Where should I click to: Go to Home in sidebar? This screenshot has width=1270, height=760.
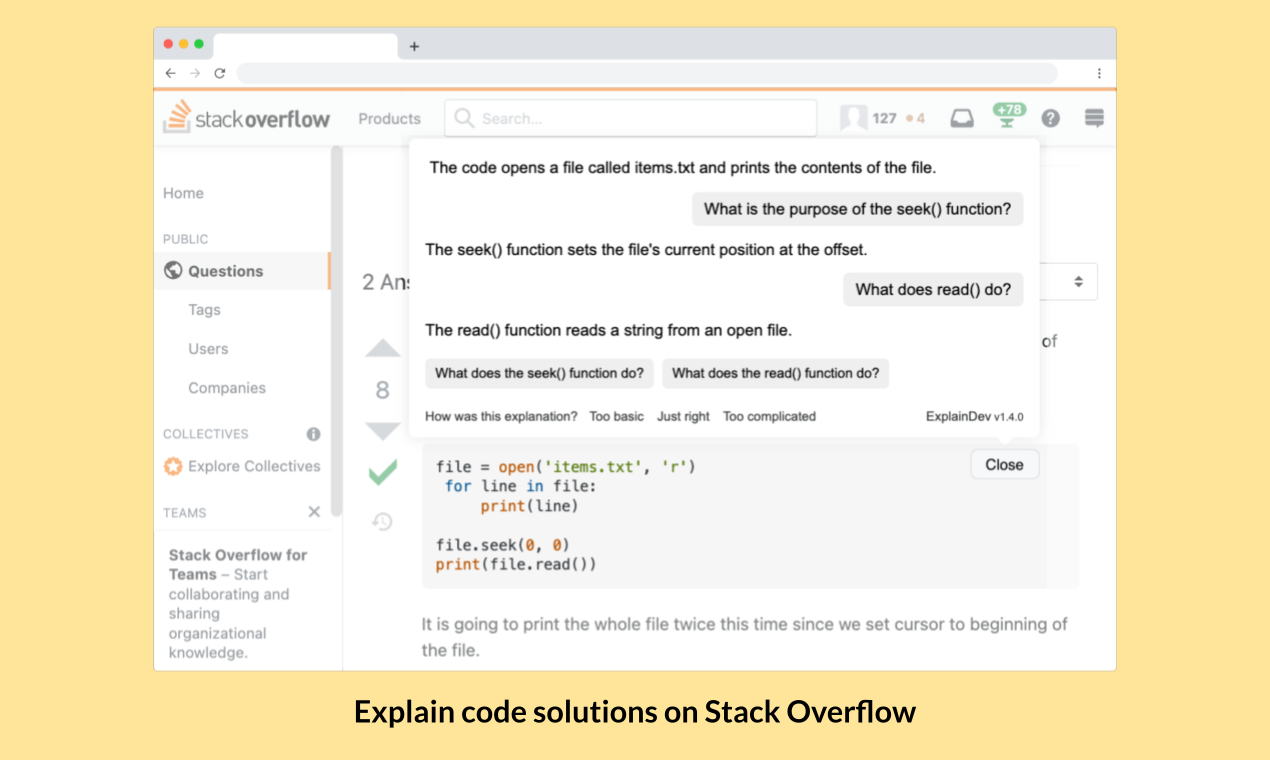click(183, 193)
